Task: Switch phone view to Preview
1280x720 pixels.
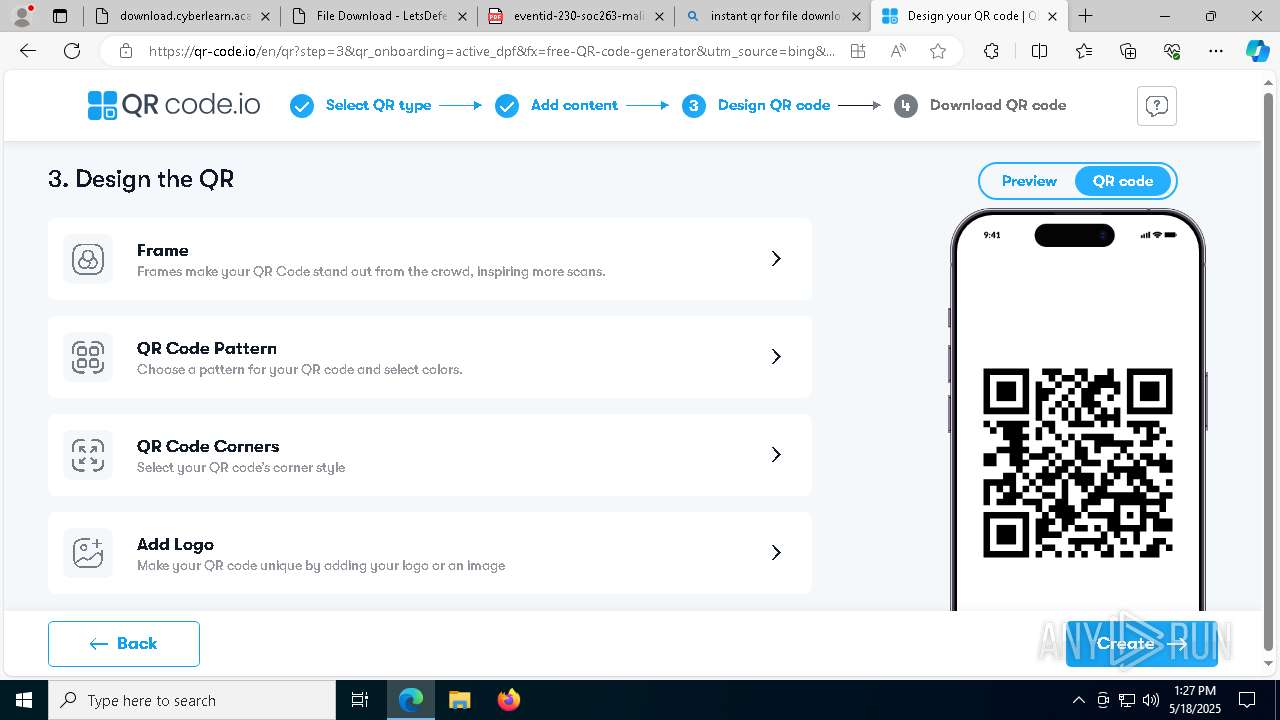Action: [x=1029, y=181]
